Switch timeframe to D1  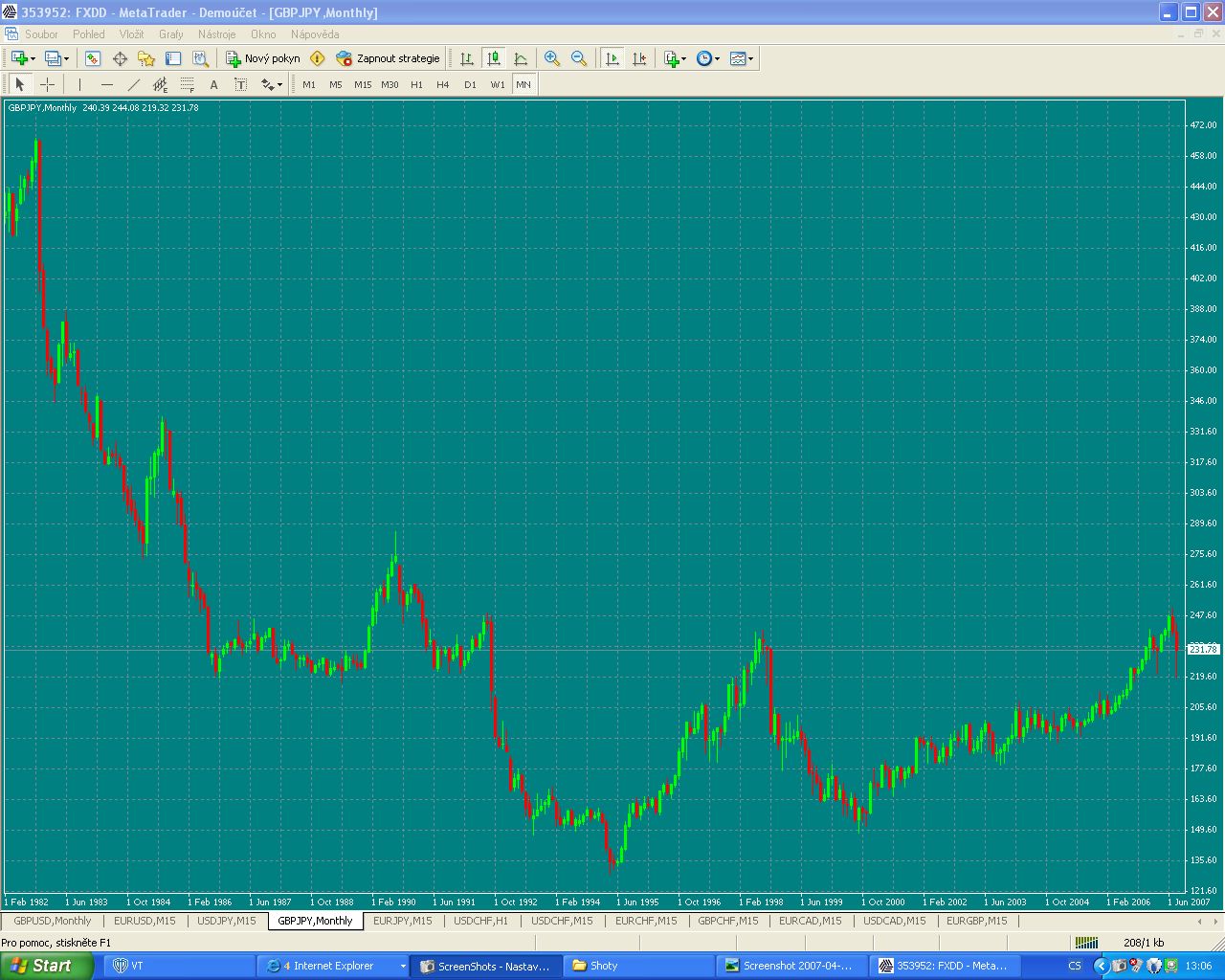tap(470, 84)
